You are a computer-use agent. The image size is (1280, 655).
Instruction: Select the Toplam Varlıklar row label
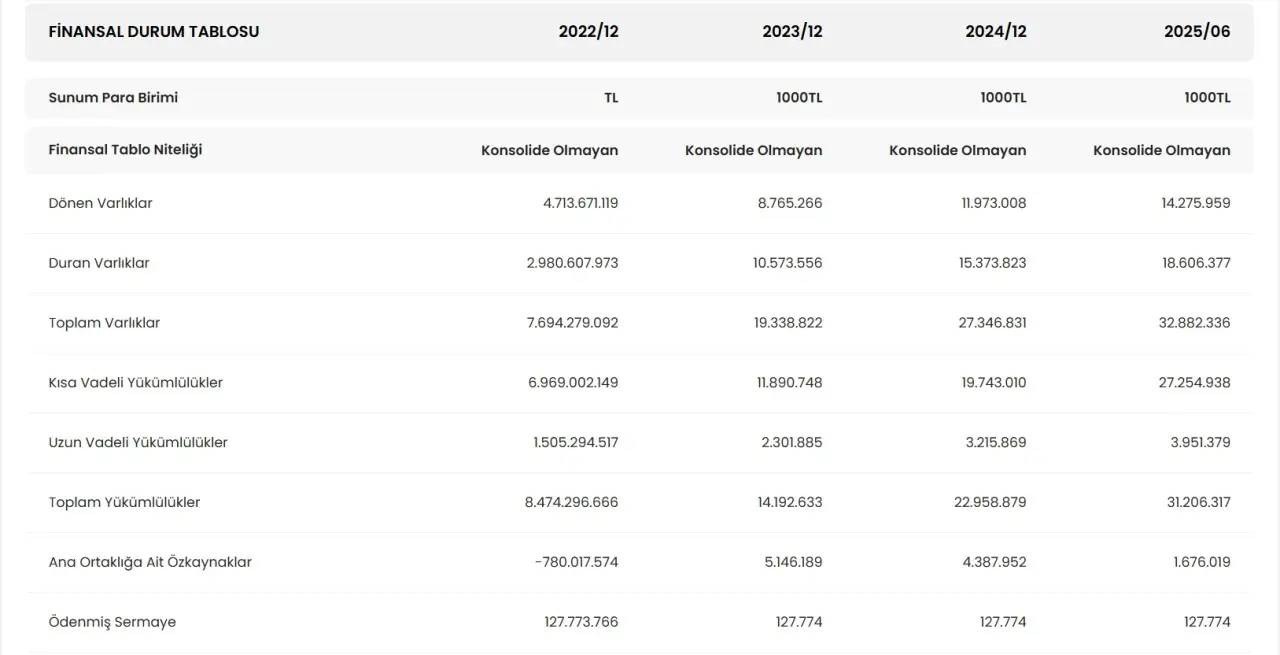[104, 323]
